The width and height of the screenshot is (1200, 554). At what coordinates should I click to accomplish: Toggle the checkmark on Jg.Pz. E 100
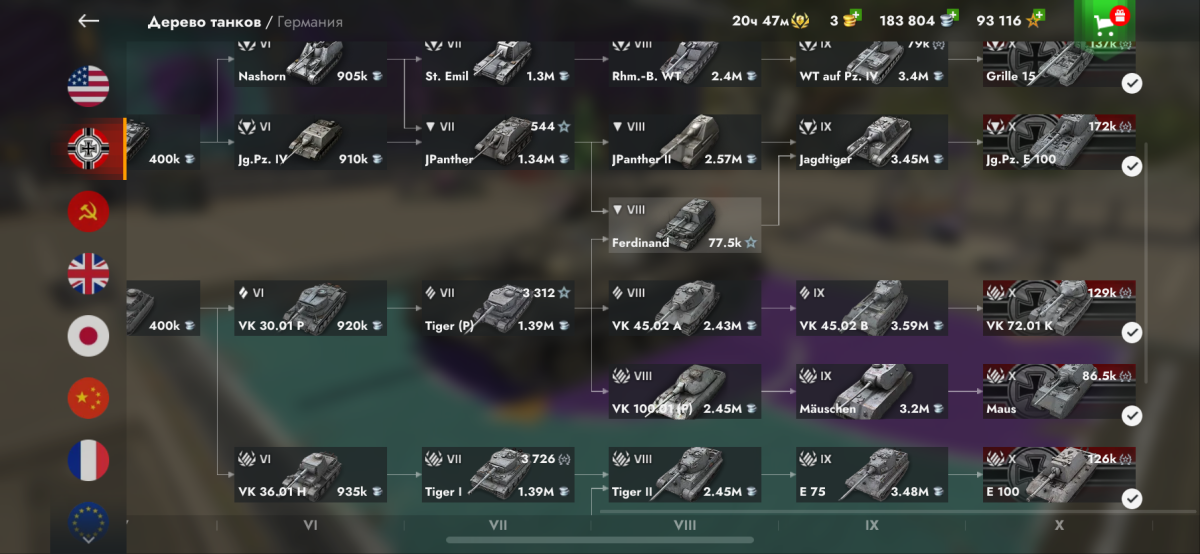tap(1131, 166)
